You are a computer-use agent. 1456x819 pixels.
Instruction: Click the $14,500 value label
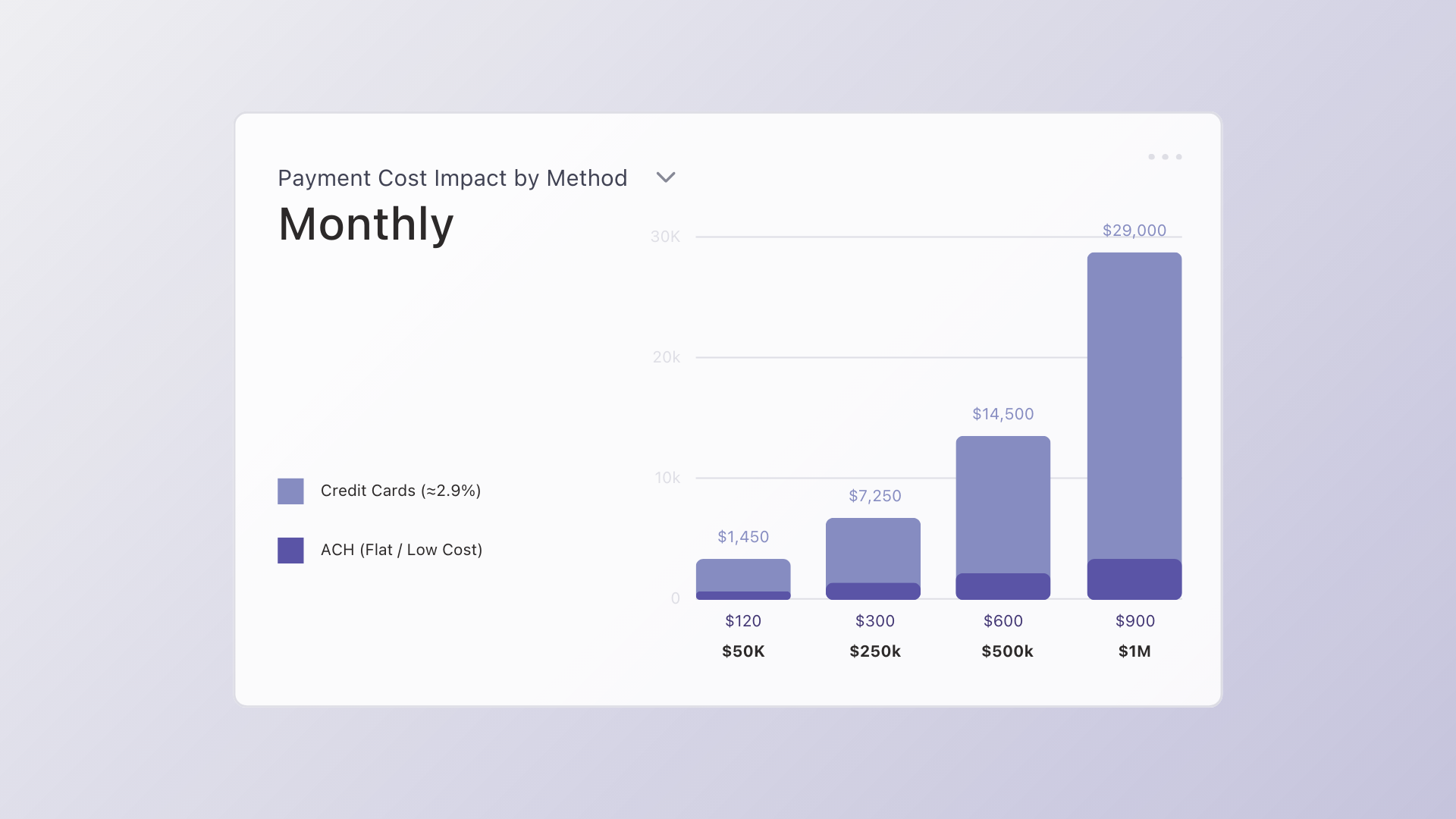coord(1003,414)
